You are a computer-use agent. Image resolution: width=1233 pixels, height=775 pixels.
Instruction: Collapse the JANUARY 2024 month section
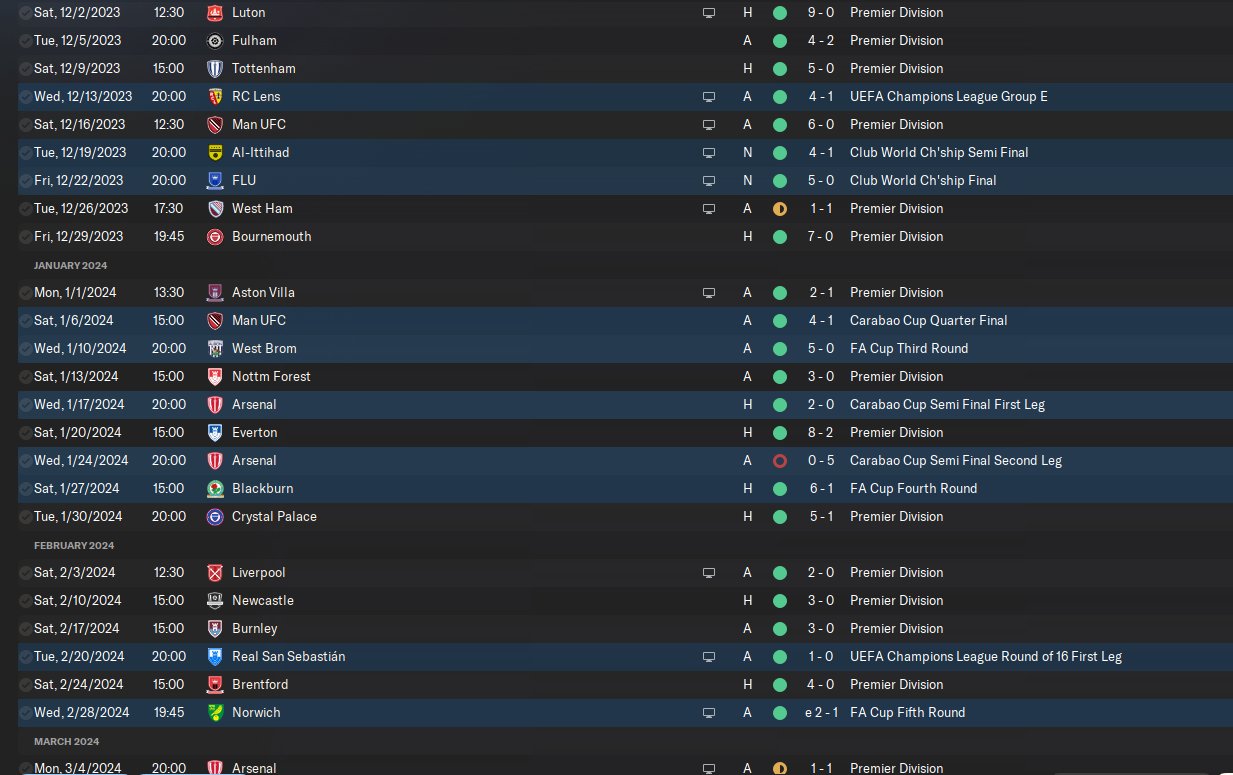70,265
